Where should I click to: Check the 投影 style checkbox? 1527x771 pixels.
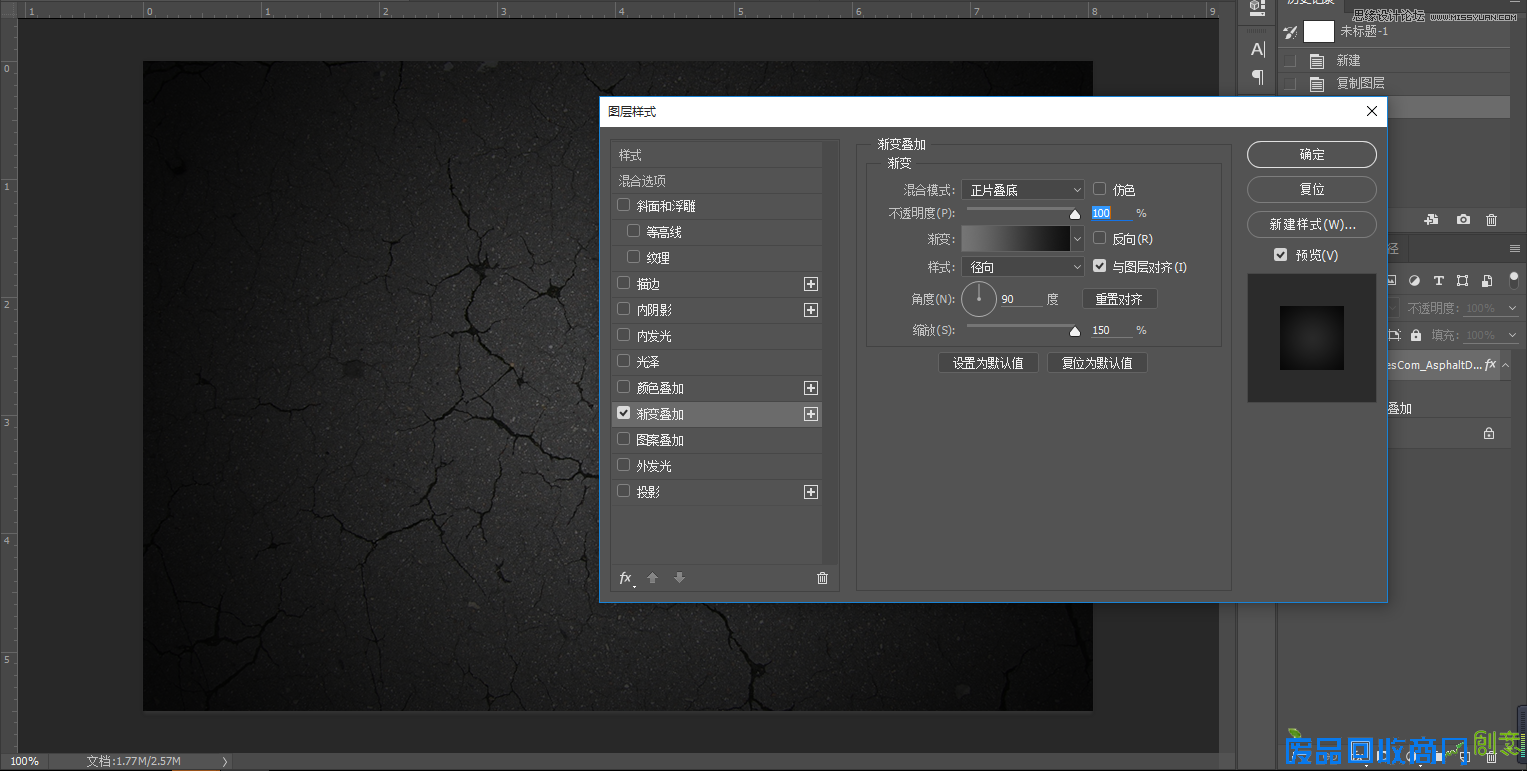pos(622,491)
